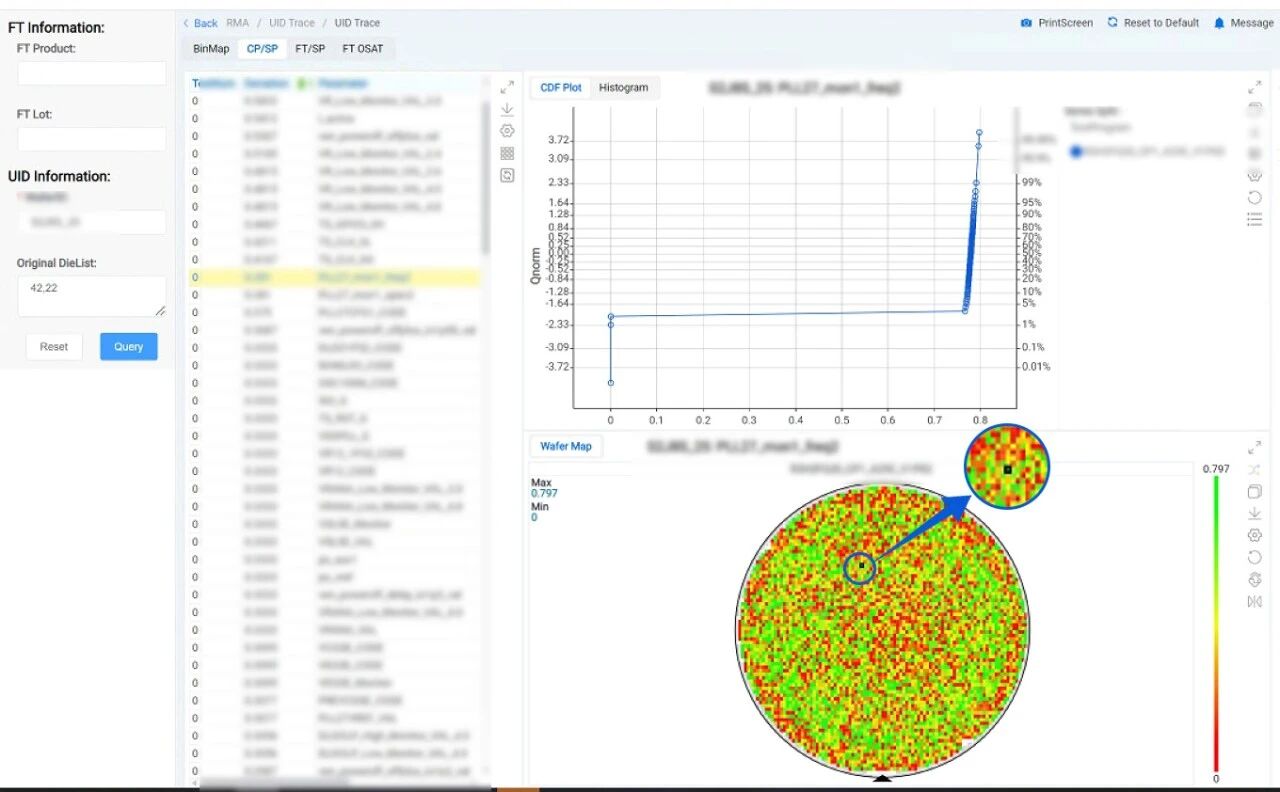Click the grid icon beside parameter table
Viewport: 1280px width, 792px height.
coord(507,153)
